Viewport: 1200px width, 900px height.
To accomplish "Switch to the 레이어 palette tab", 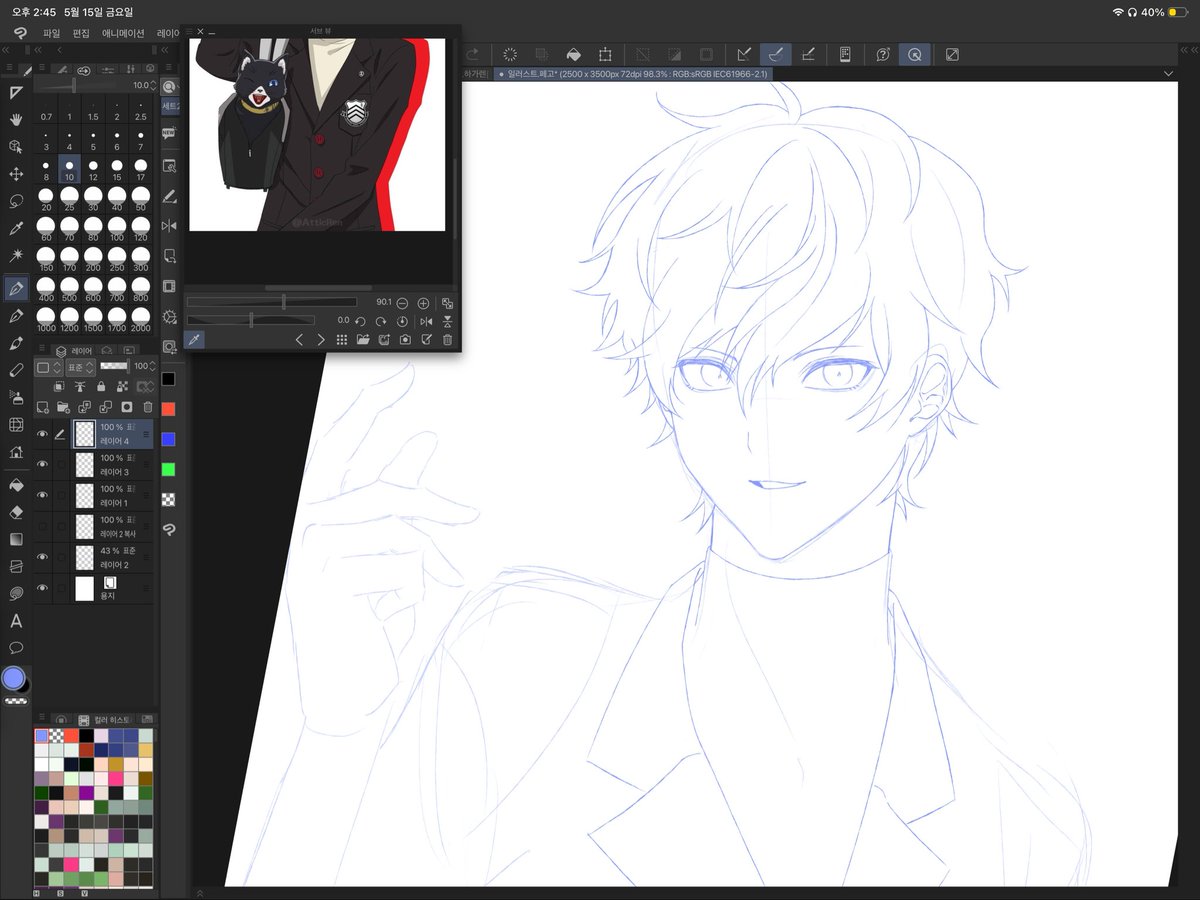I will 76,351.
